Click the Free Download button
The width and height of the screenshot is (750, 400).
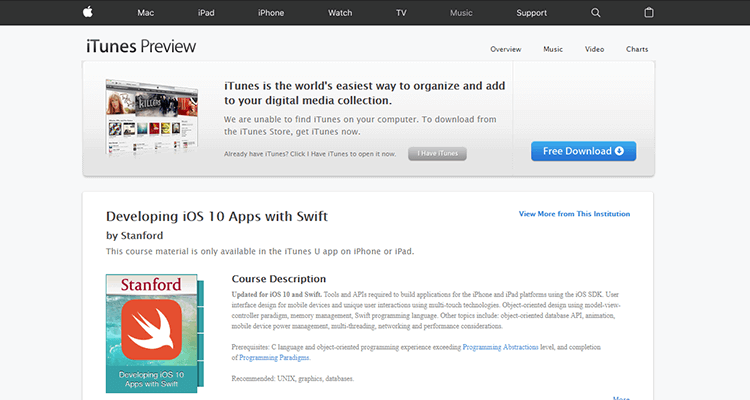click(584, 151)
